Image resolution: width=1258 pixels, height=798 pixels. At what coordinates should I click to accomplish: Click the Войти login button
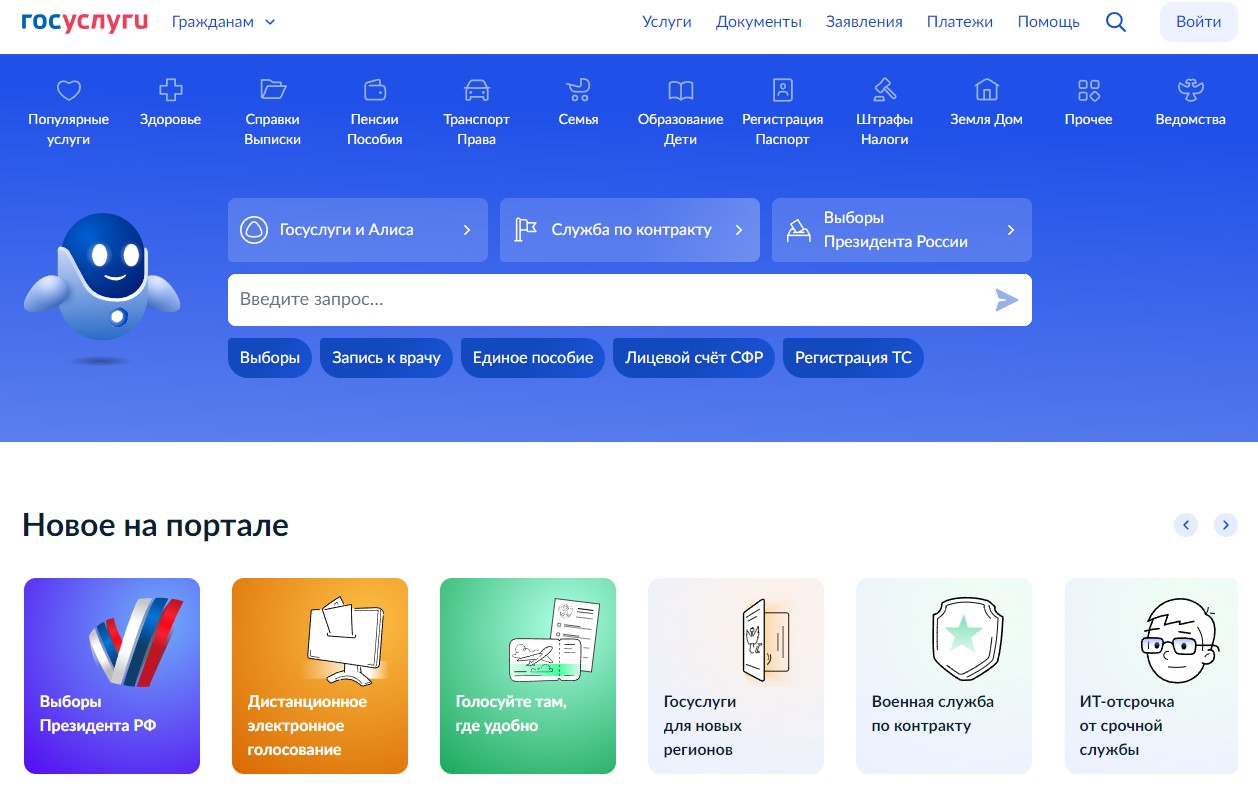[1198, 22]
